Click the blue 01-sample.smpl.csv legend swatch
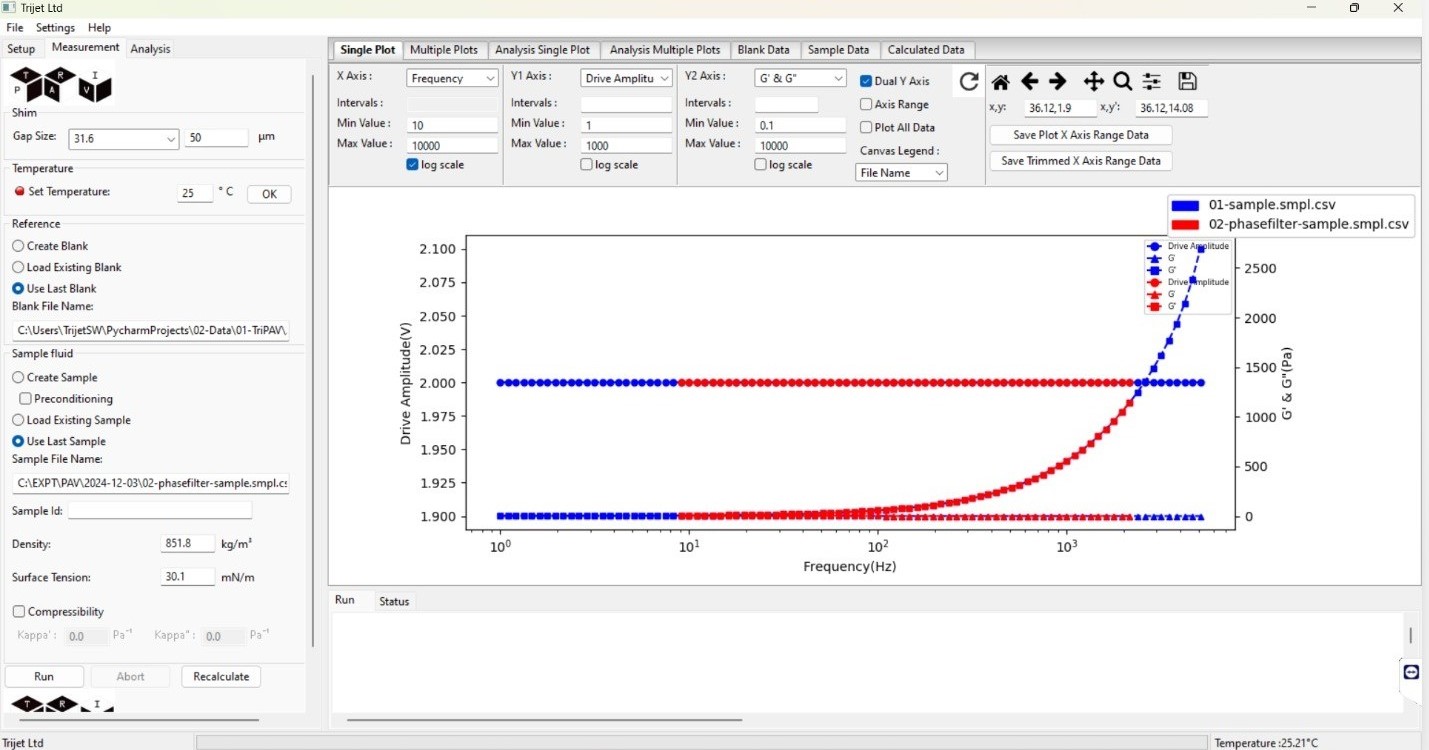Image resolution: width=1429 pixels, height=750 pixels. click(1185, 205)
